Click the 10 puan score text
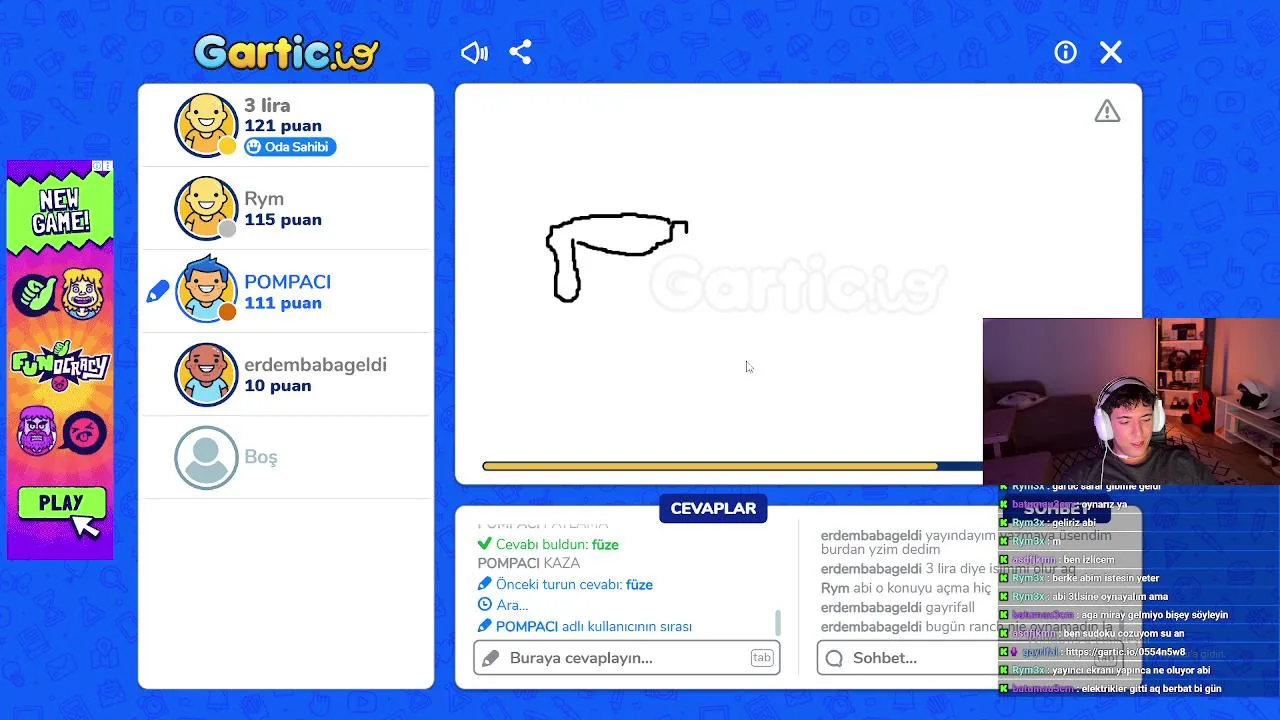 pyautogui.click(x=277, y=386)
